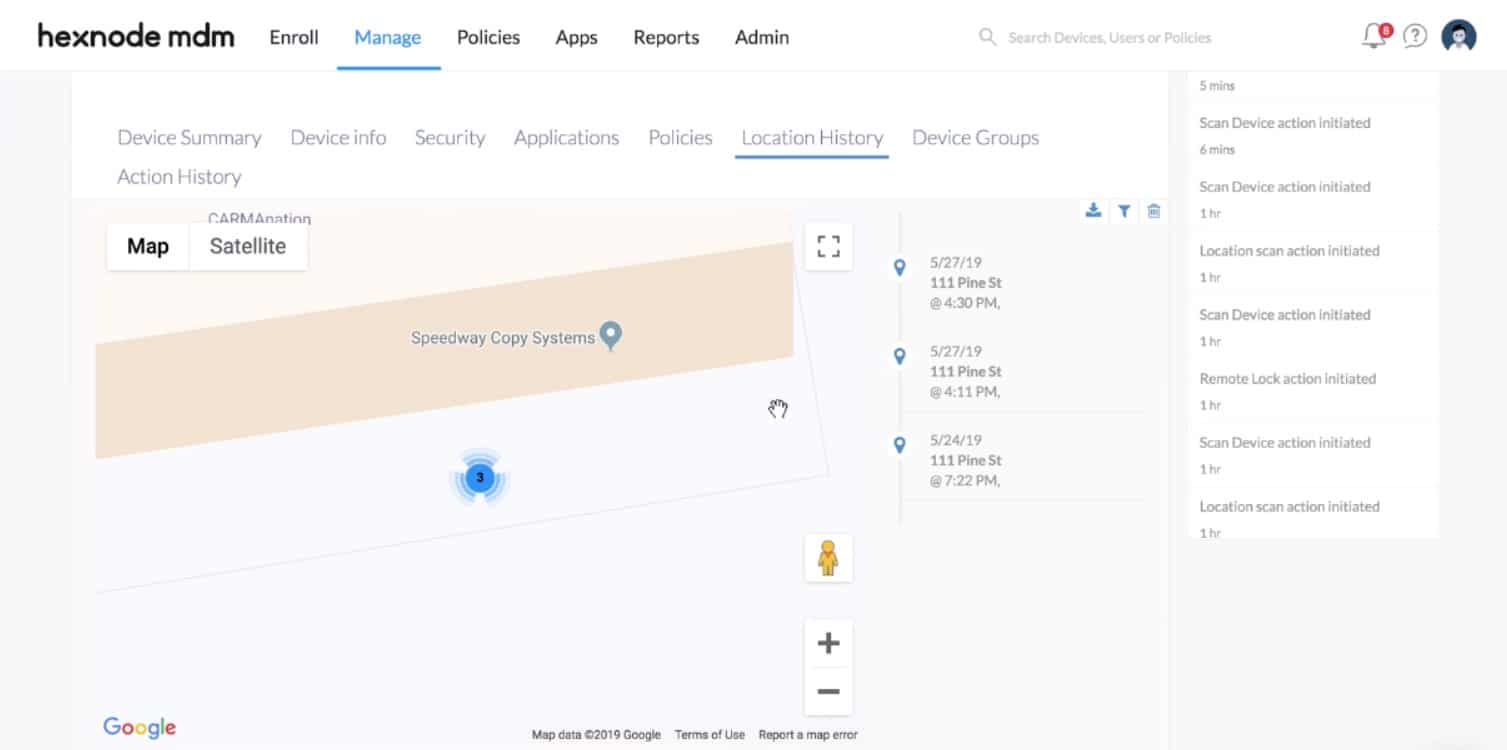The image size is (1507, 750).
Task: Click Scan Device action initiated 6 mins entry
Action: pos(1313,135)
